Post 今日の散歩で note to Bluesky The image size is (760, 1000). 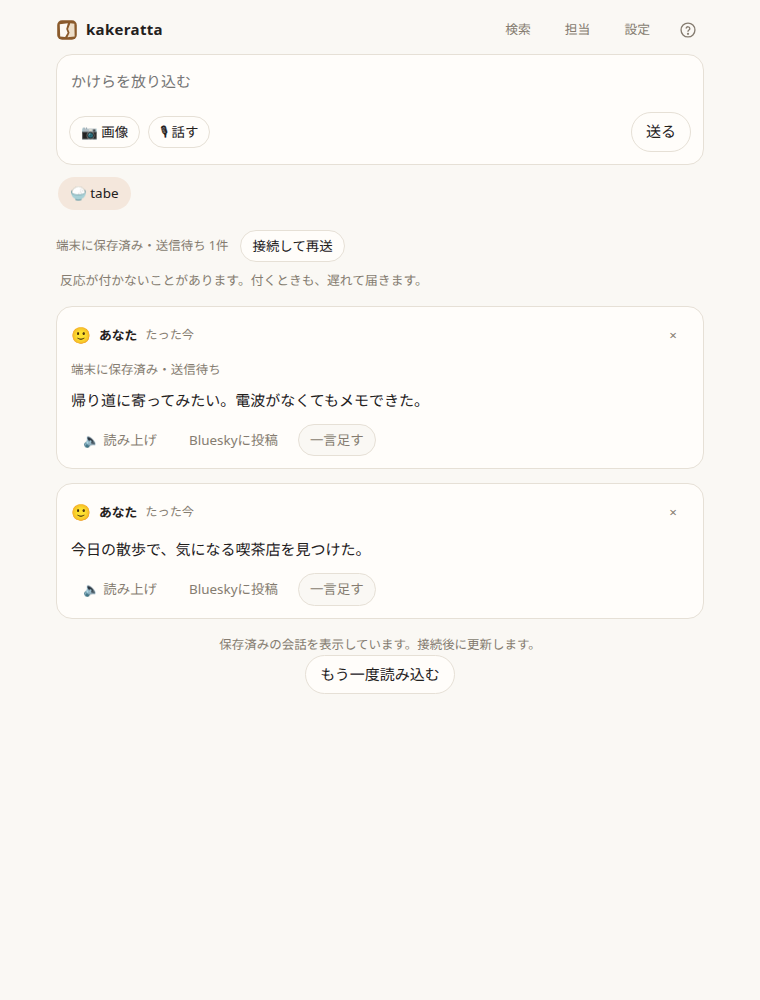click(x=233, y=590)
